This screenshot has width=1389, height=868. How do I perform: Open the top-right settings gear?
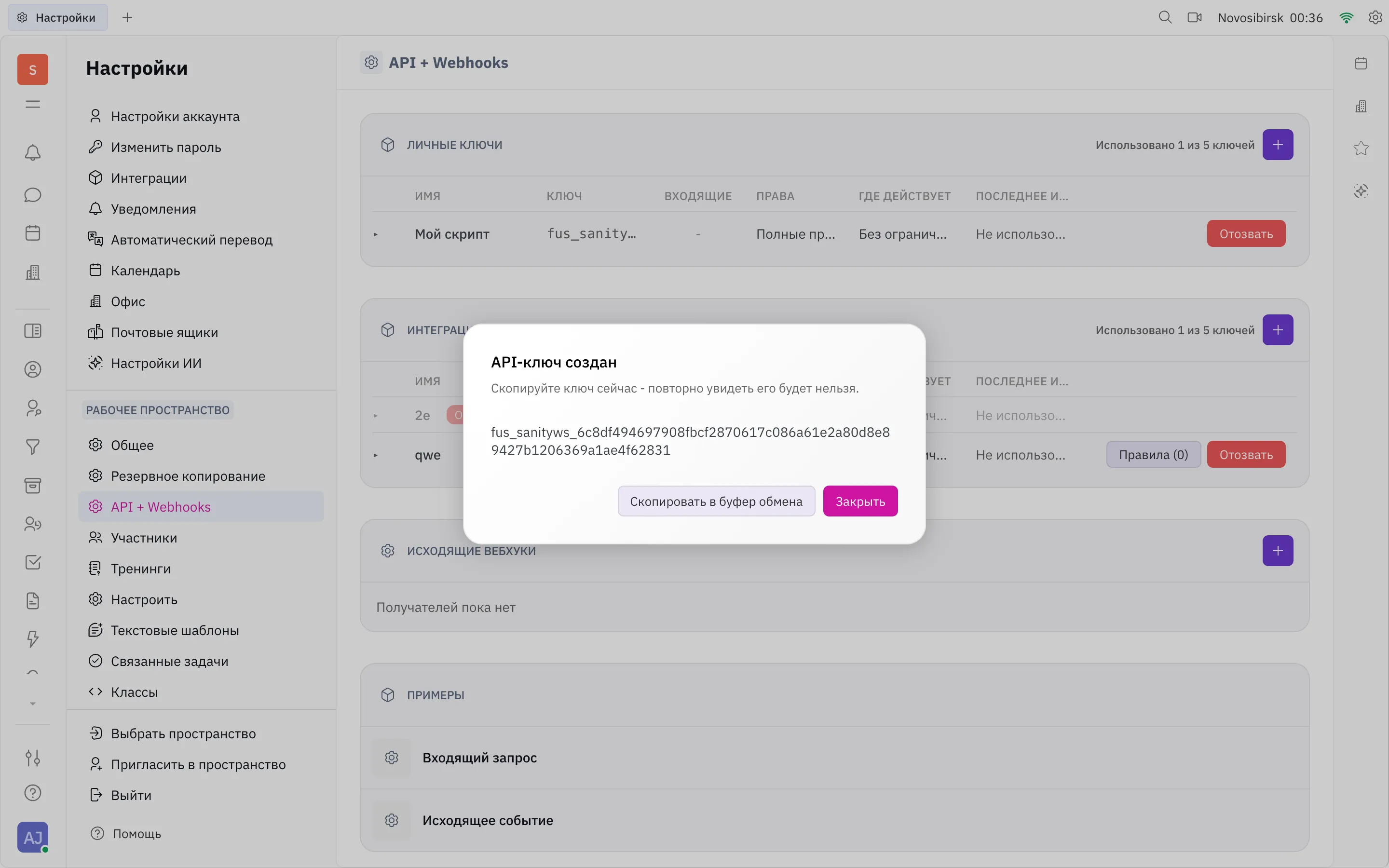(x=1375, y=18)
